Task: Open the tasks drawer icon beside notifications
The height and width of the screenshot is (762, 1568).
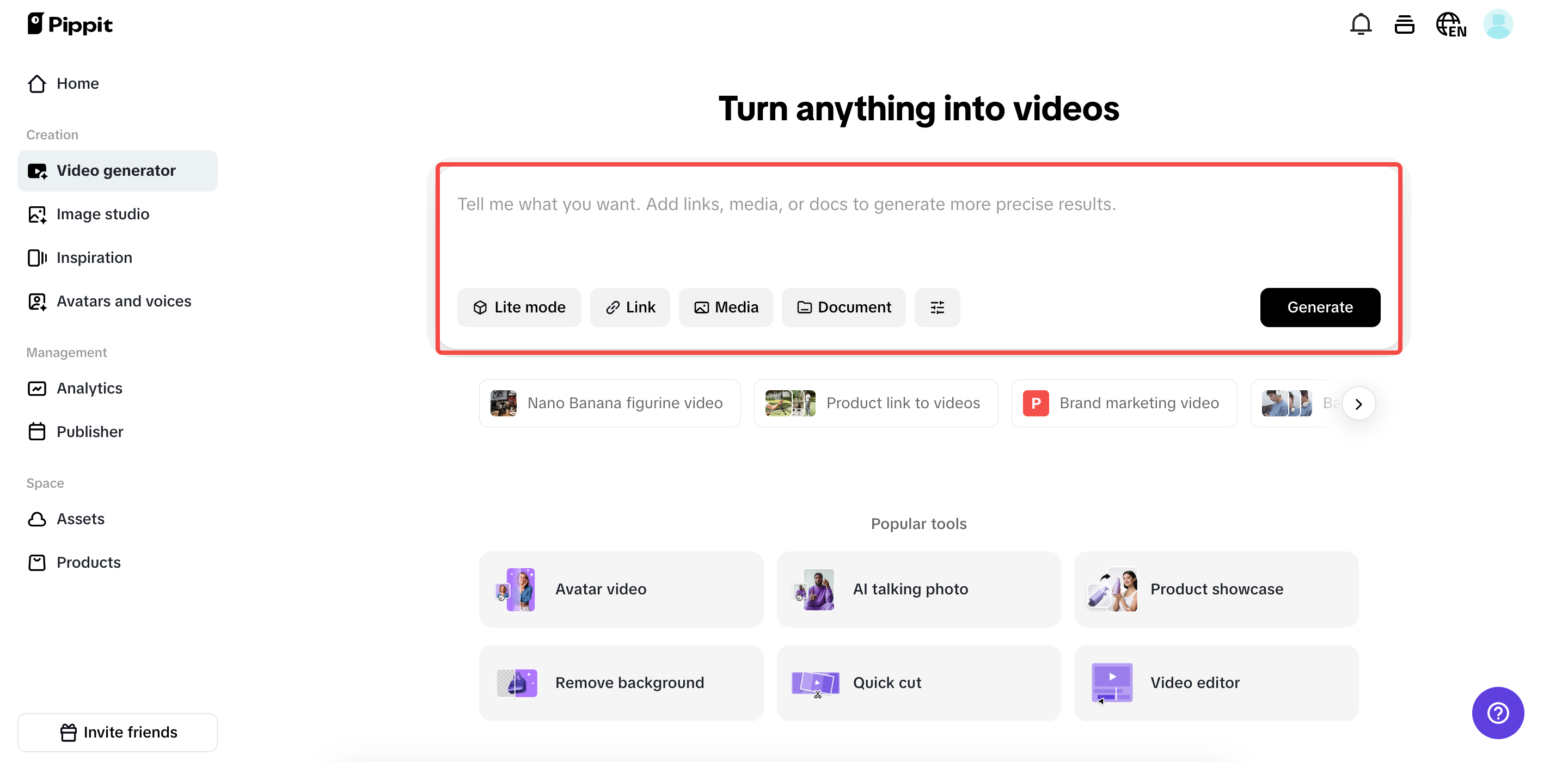Action: click(1404, 24)
